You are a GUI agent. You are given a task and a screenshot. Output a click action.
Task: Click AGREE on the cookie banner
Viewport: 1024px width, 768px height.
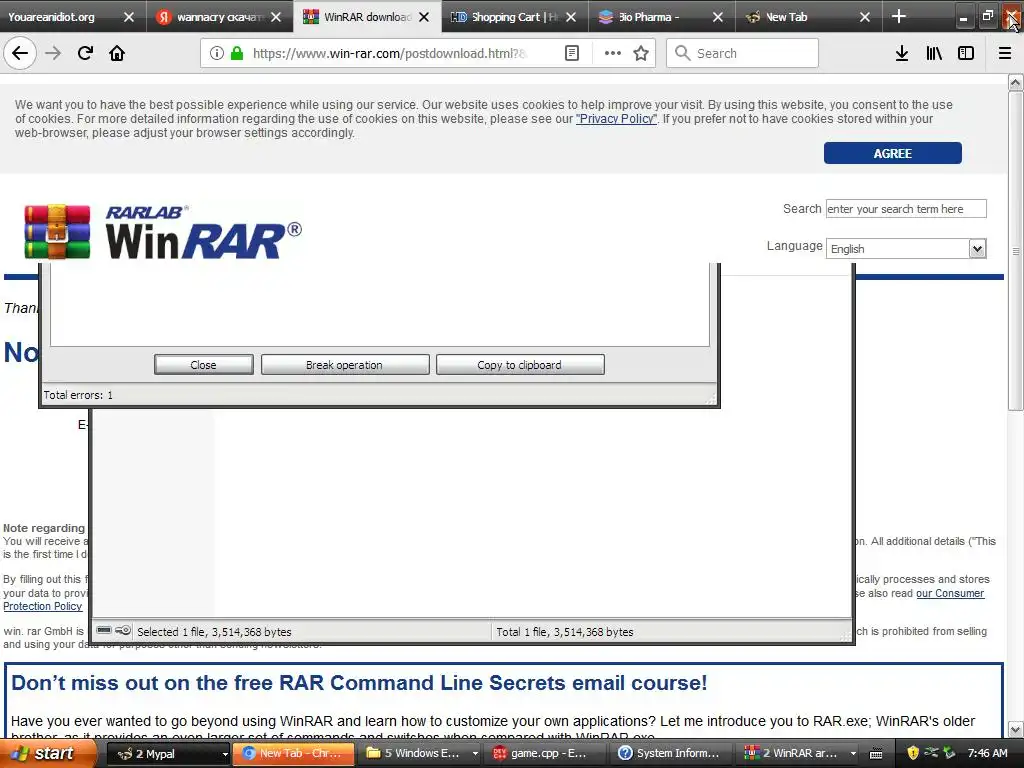(892, 153)
